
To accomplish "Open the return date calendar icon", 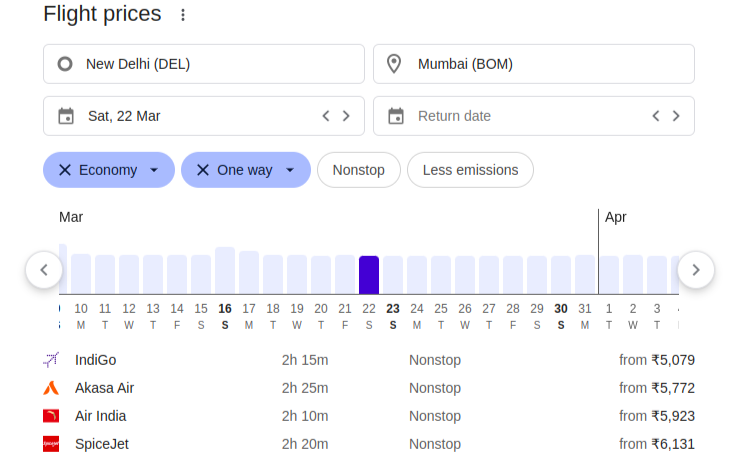I will click(x=396, y=116).
